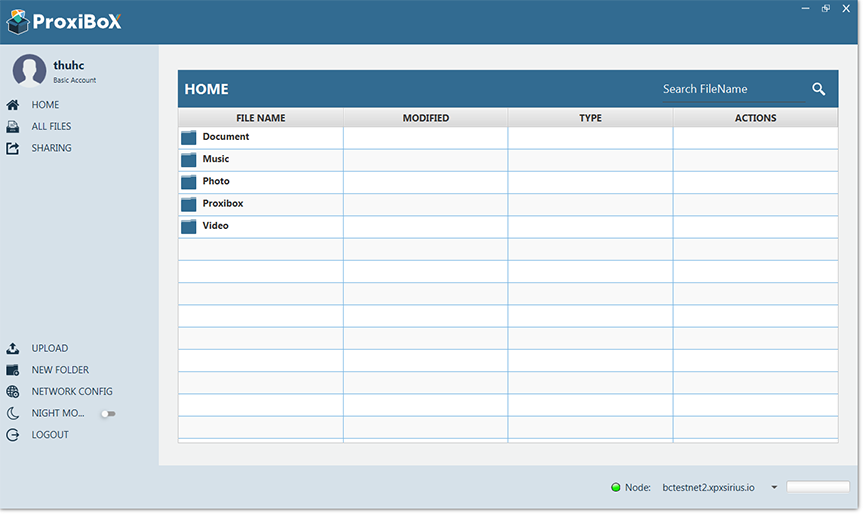Viewport: 864px width, 515px height.
Task: Click the Logout icon
Action: [x=13, y=435]
